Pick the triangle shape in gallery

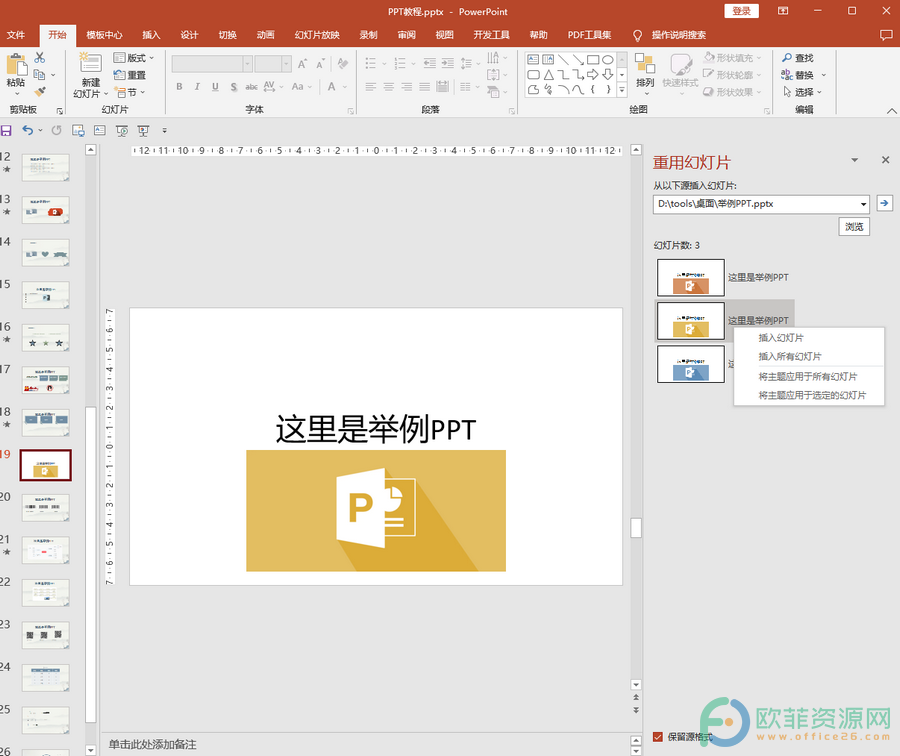tap(549, 75)
